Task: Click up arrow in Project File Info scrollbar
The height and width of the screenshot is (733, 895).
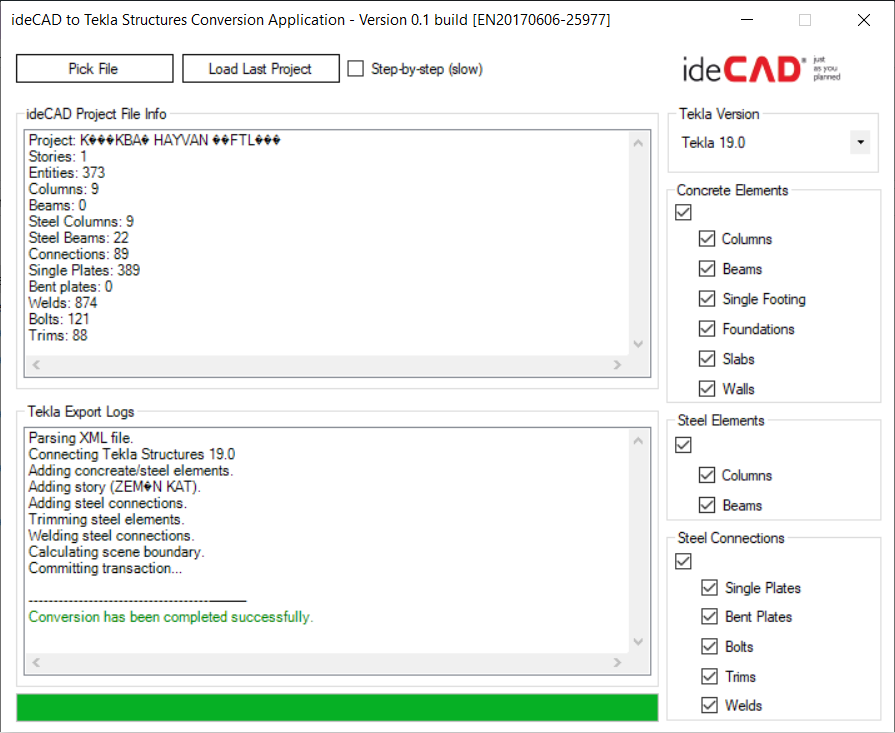Action: (638, 143)
